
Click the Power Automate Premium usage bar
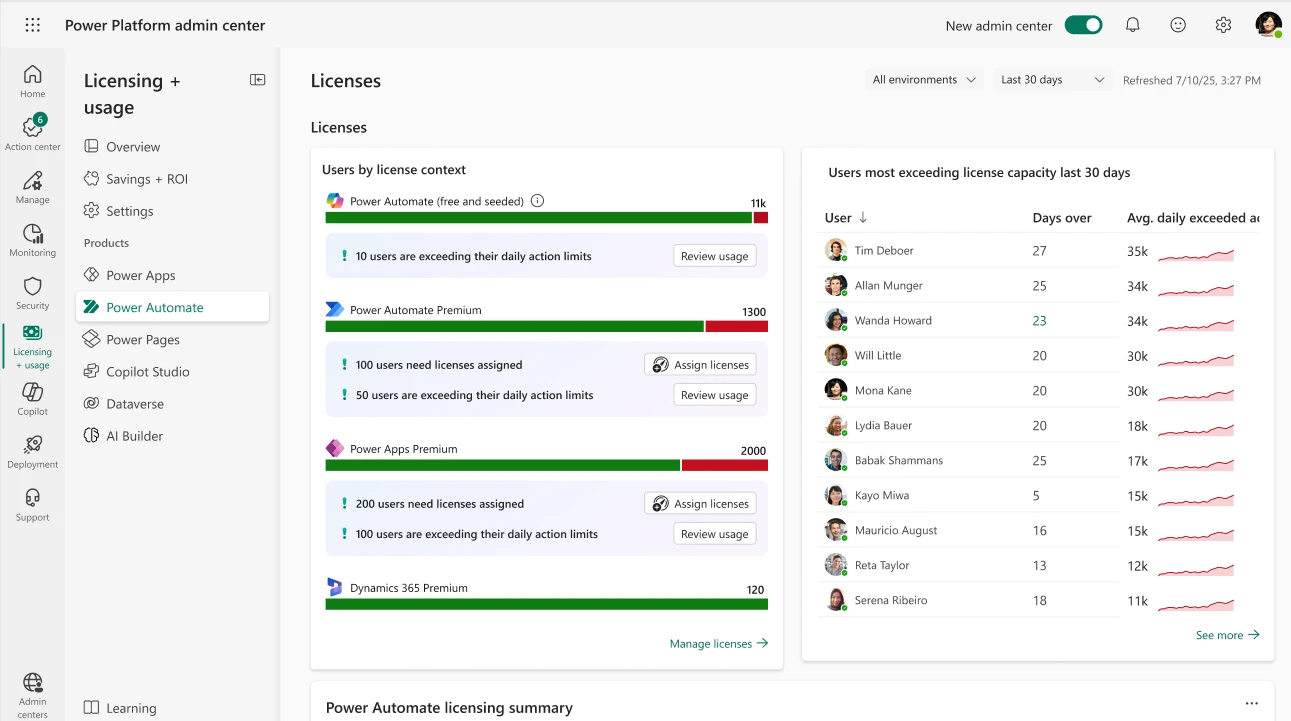(547, 326)
